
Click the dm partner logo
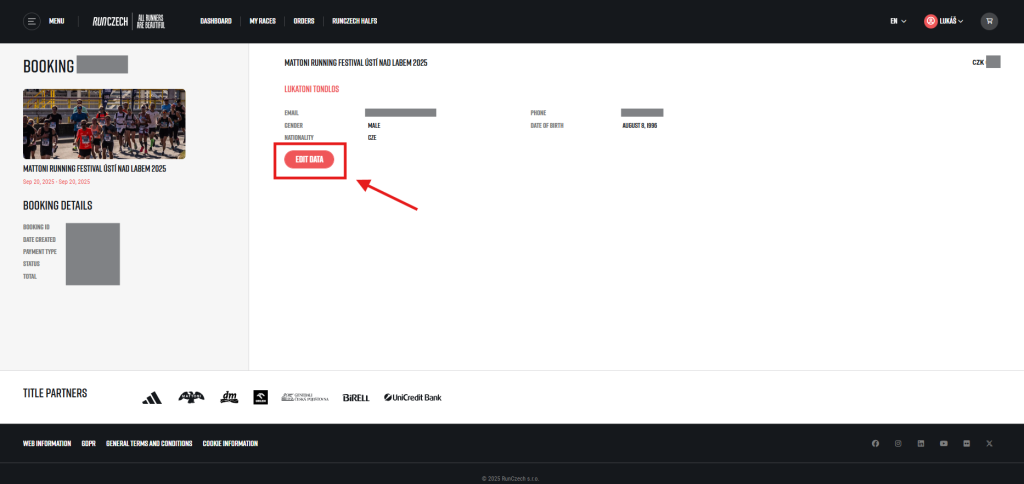(229, 396)
